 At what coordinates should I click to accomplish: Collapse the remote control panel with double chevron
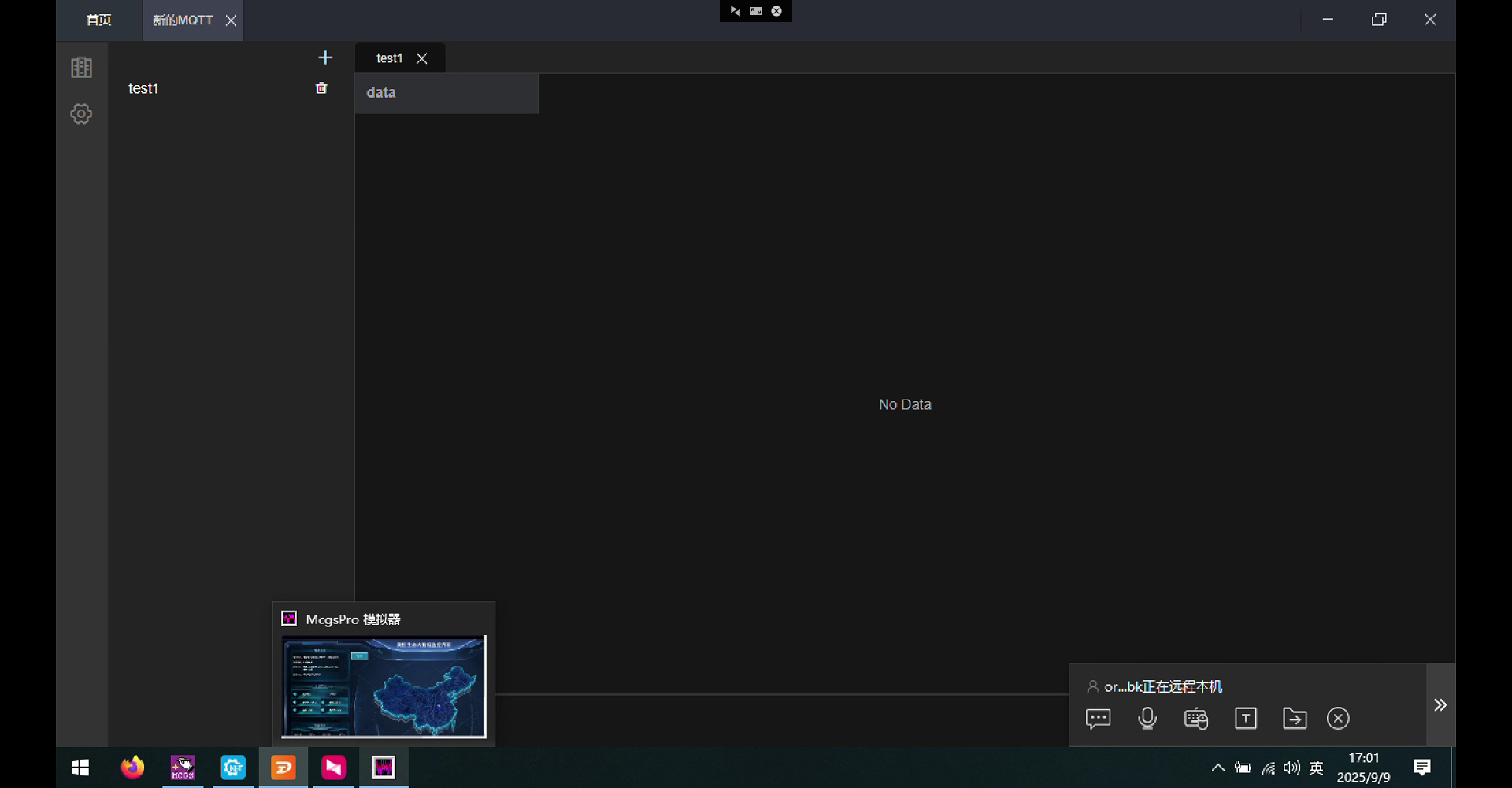(1440, 705)
